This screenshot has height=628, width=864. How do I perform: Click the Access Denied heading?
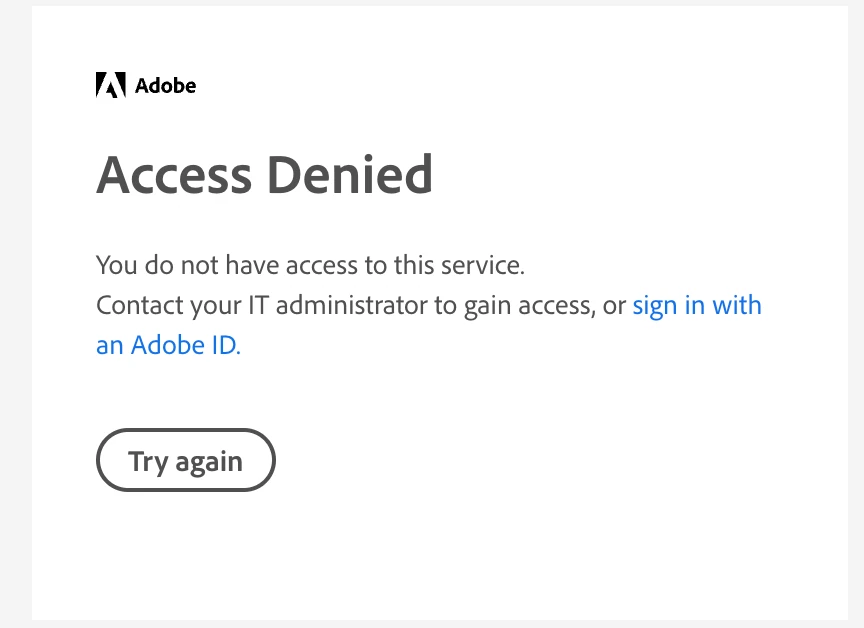point(264,175)
